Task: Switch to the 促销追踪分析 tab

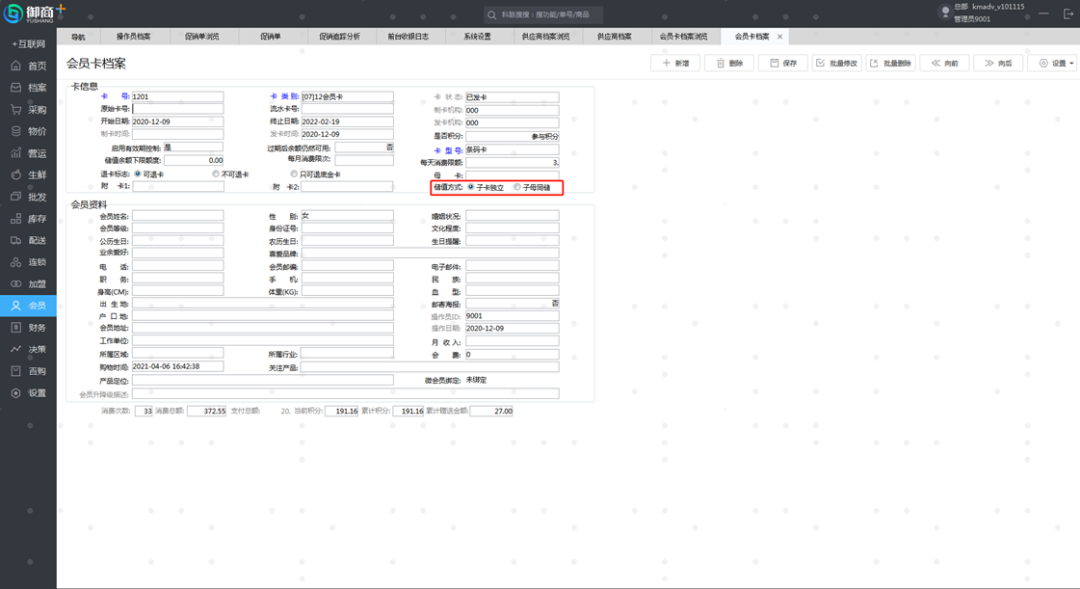Action: click(x=340, y=37)
